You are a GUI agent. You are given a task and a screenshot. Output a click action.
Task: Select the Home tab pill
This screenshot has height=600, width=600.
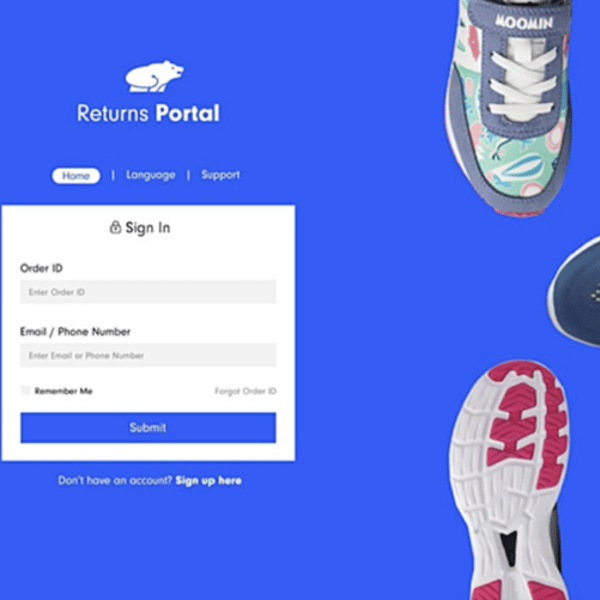pyautogui.click(x=76, y=176)
